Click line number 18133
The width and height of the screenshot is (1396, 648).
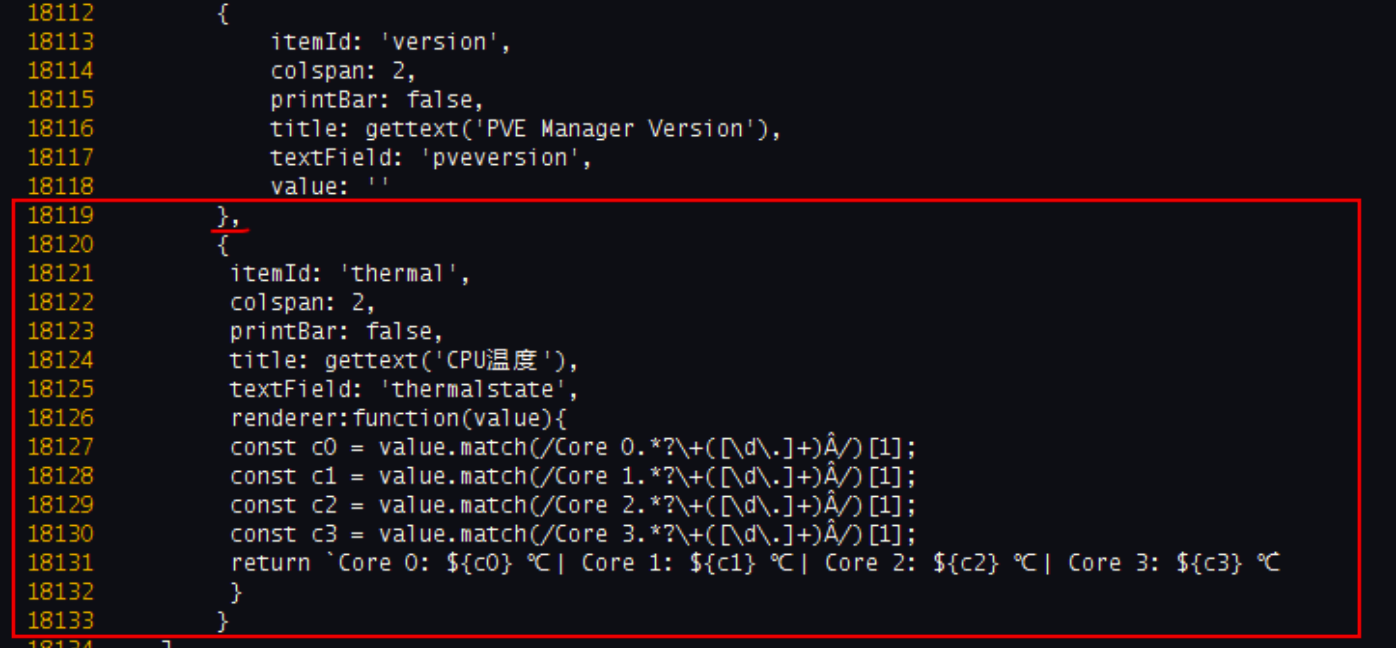pyautogui.click(x=60, y=621)
